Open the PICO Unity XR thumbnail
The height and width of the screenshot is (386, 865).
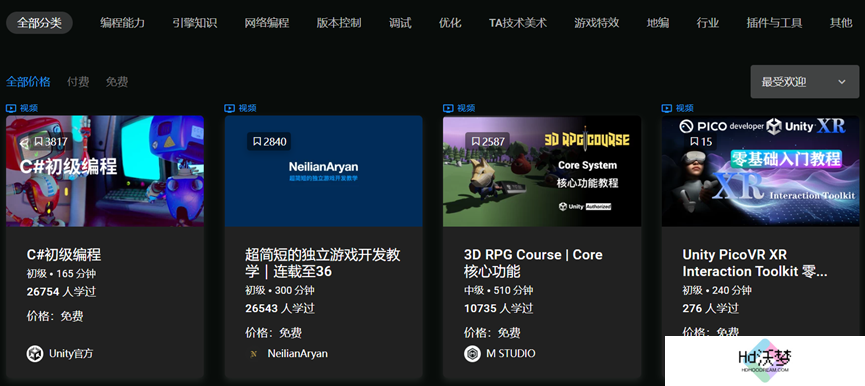pos(761,171)
